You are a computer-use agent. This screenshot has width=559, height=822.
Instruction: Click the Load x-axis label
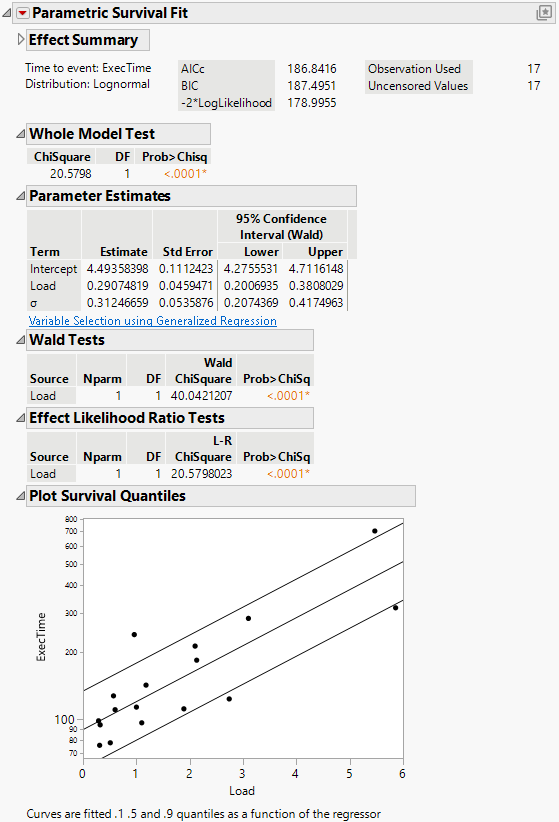tap(242, 791)
